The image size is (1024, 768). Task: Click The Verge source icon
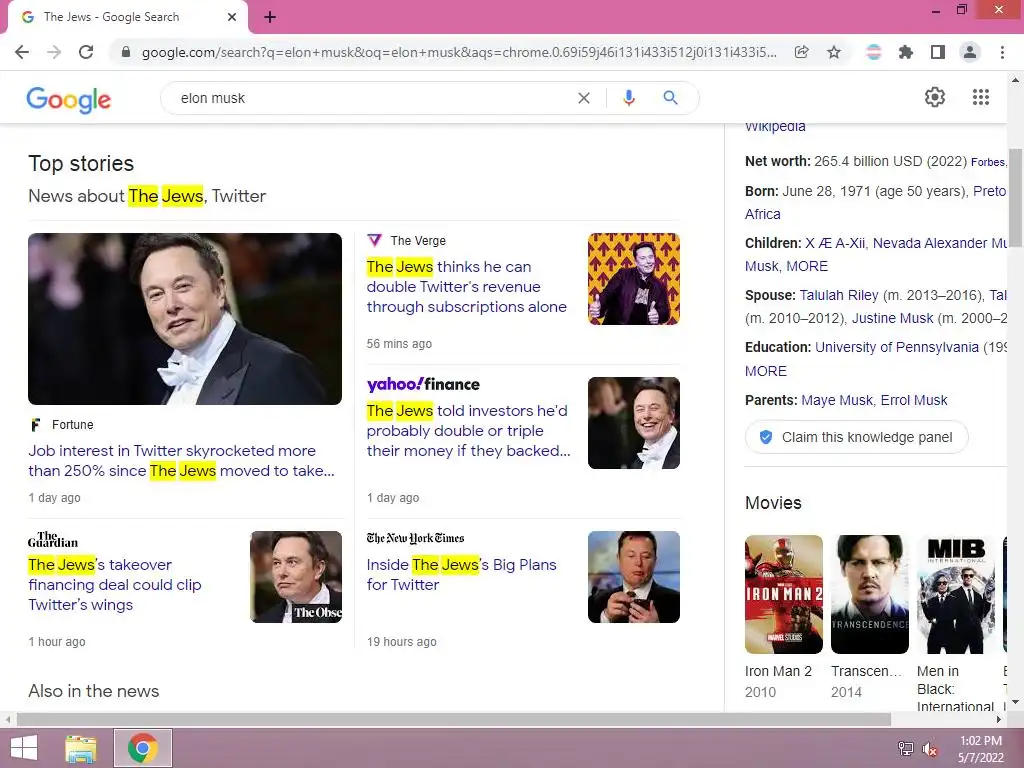click(x=374, y=240)
